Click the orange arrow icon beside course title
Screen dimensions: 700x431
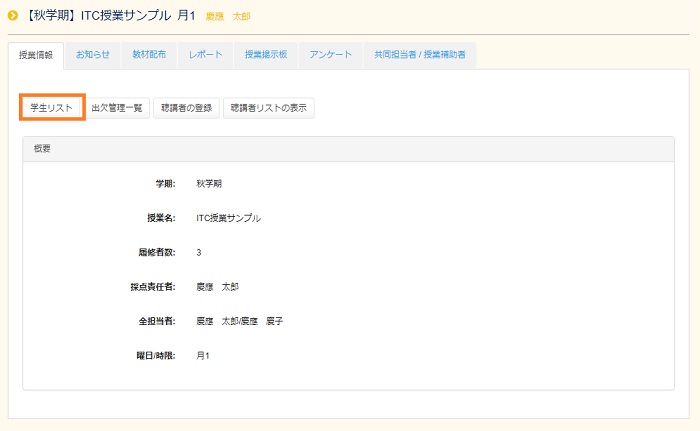coord(13,16)
